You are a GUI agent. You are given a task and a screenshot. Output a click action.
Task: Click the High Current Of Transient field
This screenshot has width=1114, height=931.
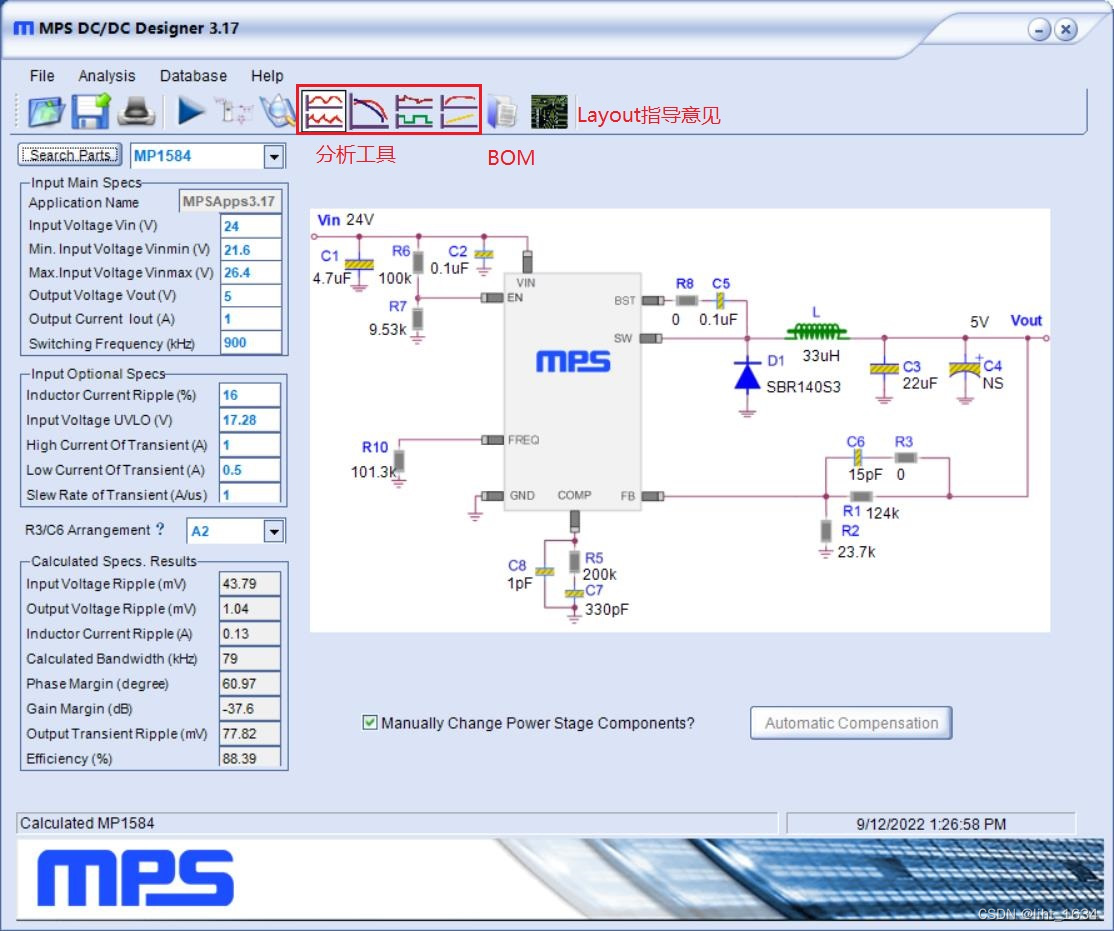point(250,445)
